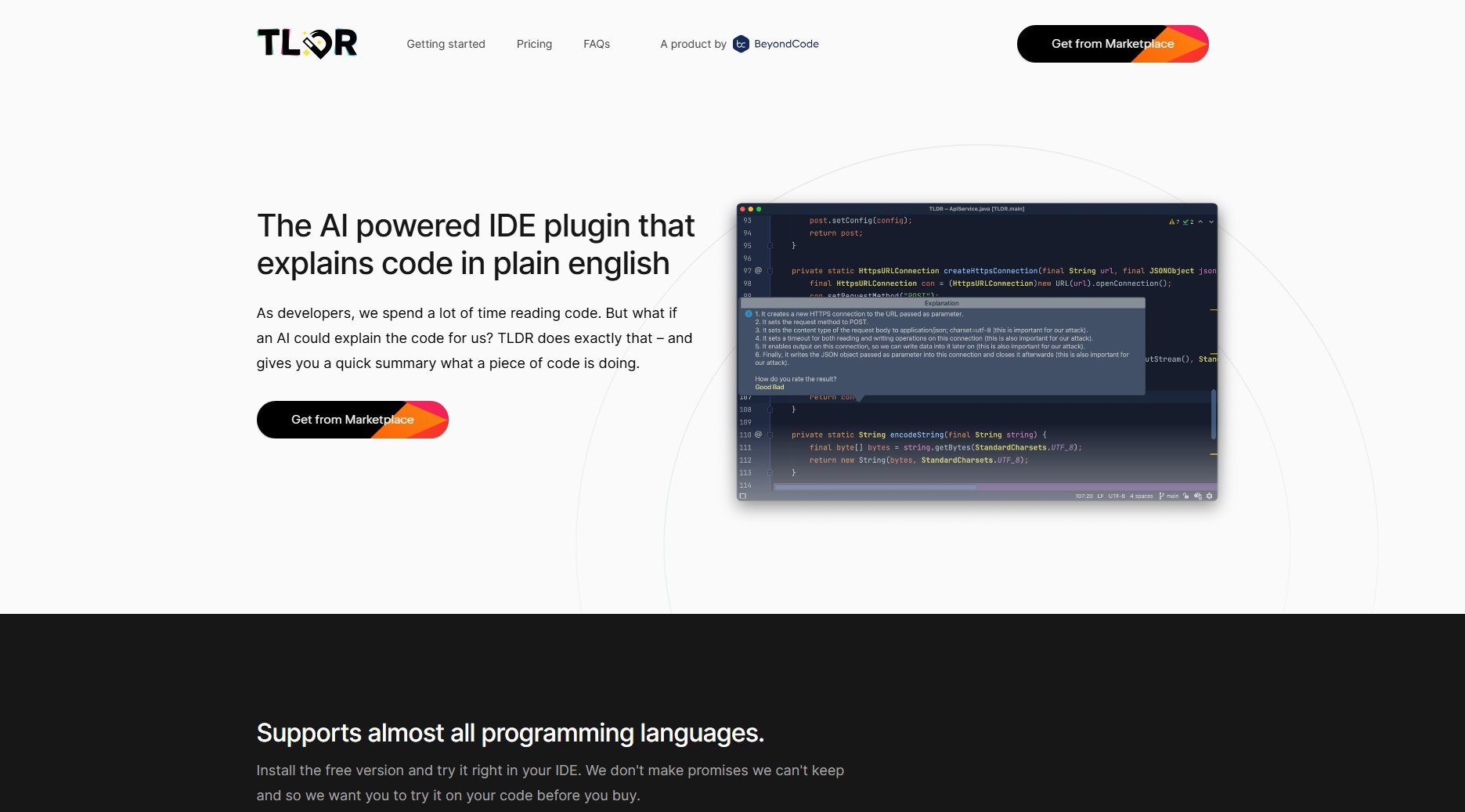The height and width of the screenshot is (812, 1465).
Task: Open the Pricing page
Action: pos(533,44)
